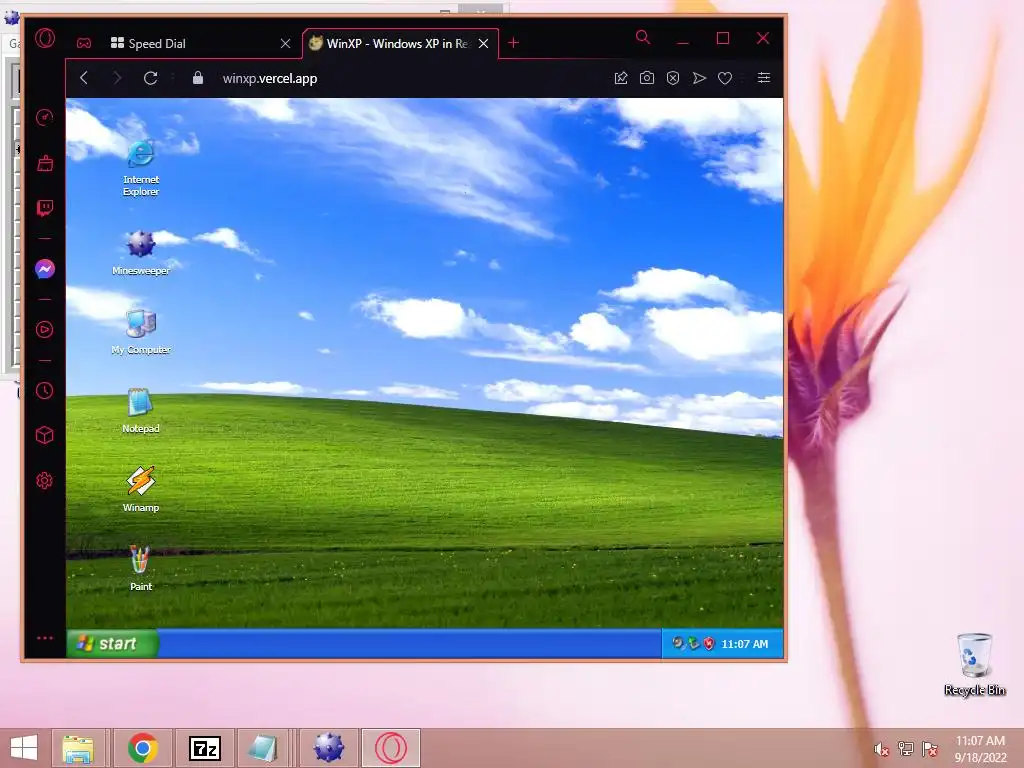Close the WinXP tab
Viewport: 1024px width, 768px height.
(x=483, y=44)
